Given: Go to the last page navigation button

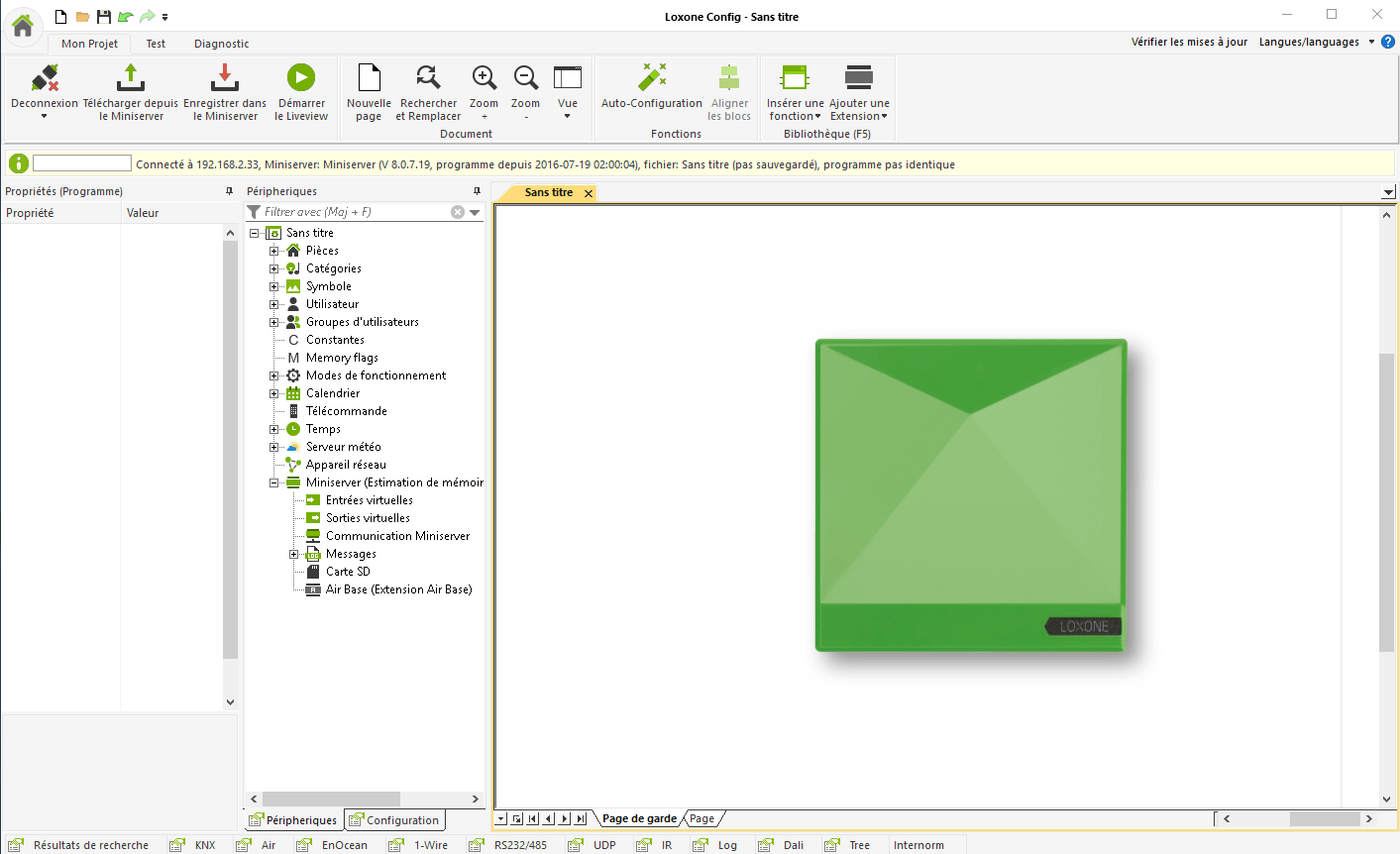Looking at the screenshot, I should coord(581,818).
